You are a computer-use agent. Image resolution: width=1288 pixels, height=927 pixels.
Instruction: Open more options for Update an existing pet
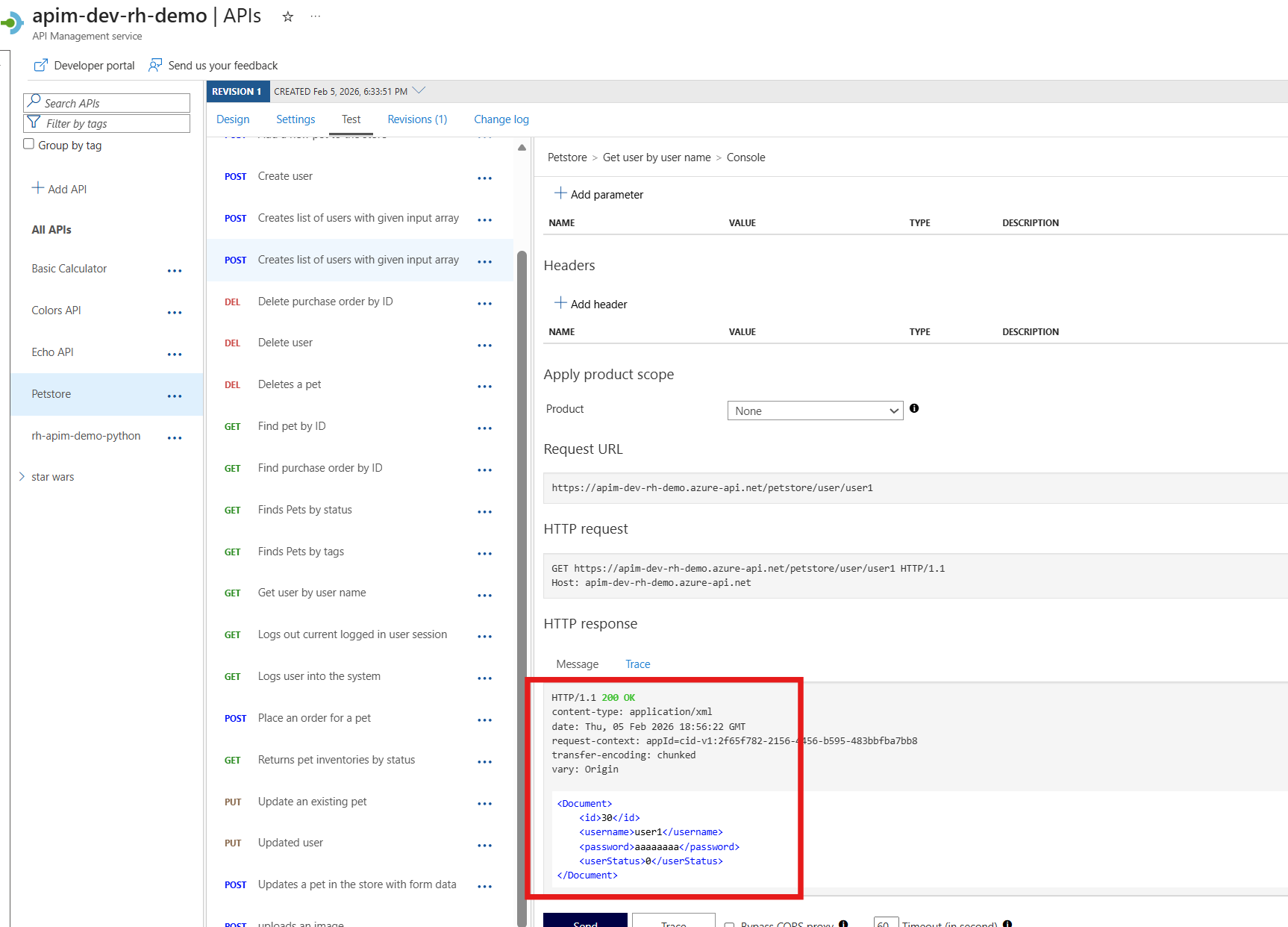(x=485, y=804)
